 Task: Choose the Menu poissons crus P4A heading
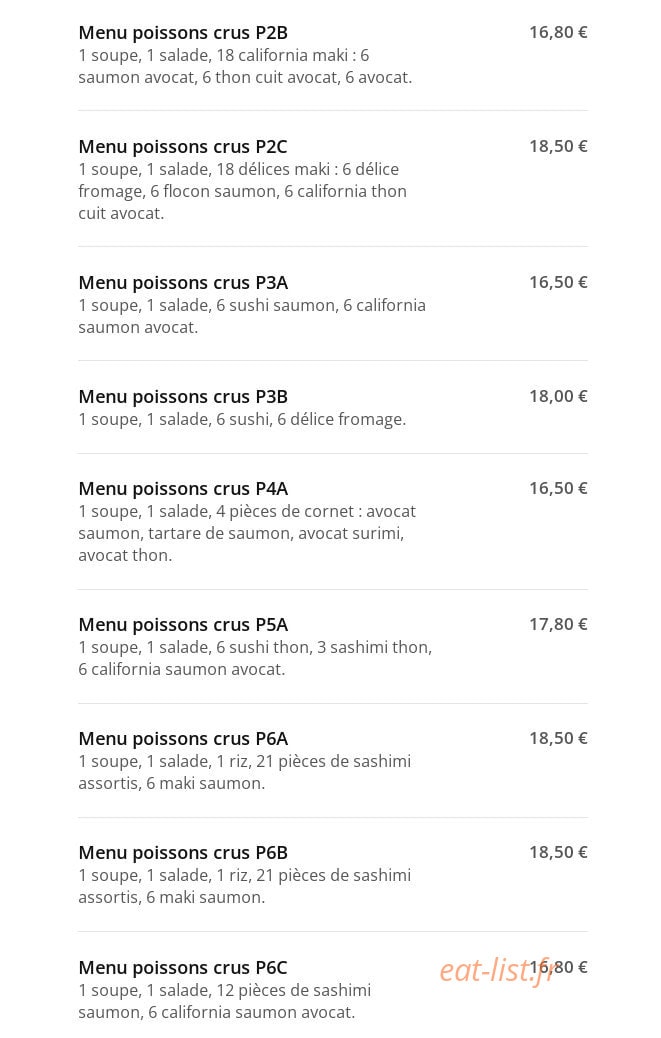(x=183, y=489)
